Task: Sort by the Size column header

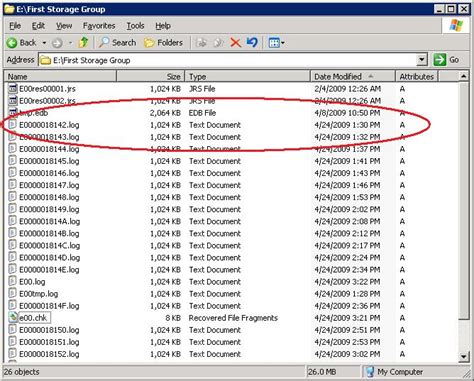Action: coord(150,77)
